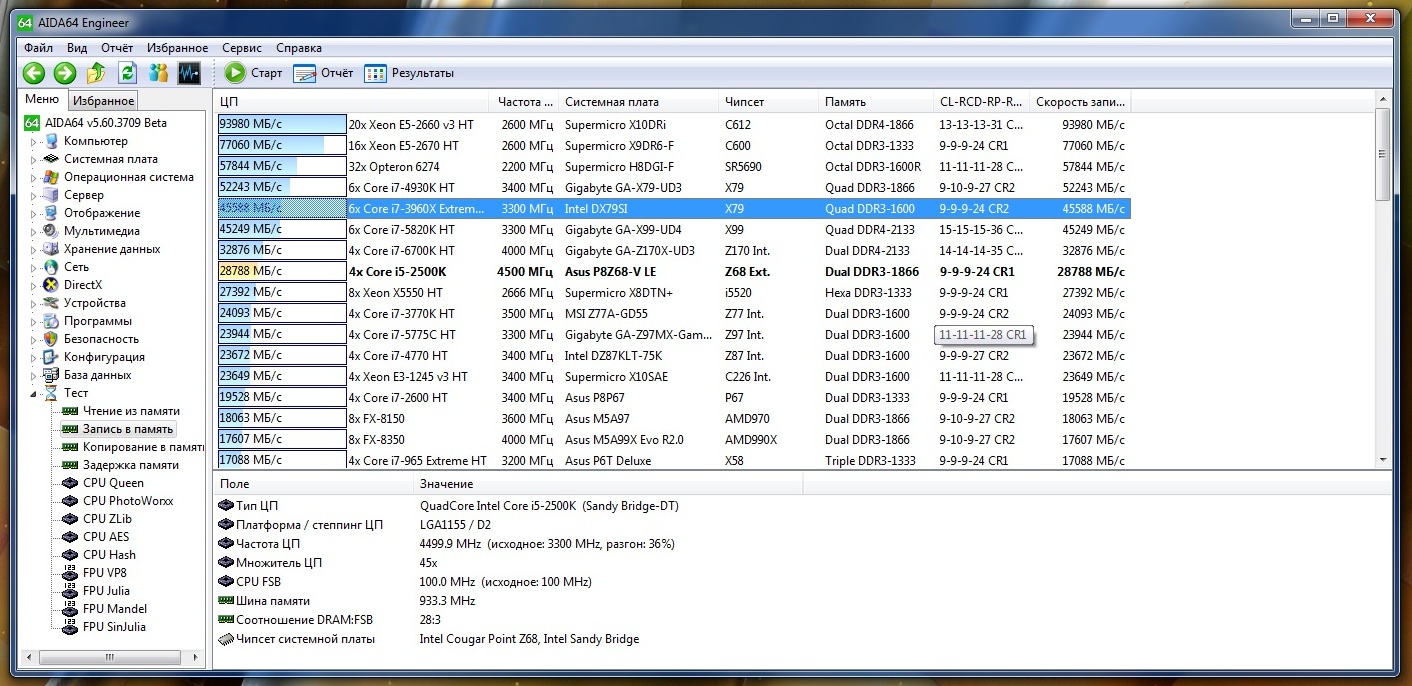The height and width of the screenshot is (686, 1412).
Task: Click the 93980 МБ/с result bar
Action: pos(282,125)
